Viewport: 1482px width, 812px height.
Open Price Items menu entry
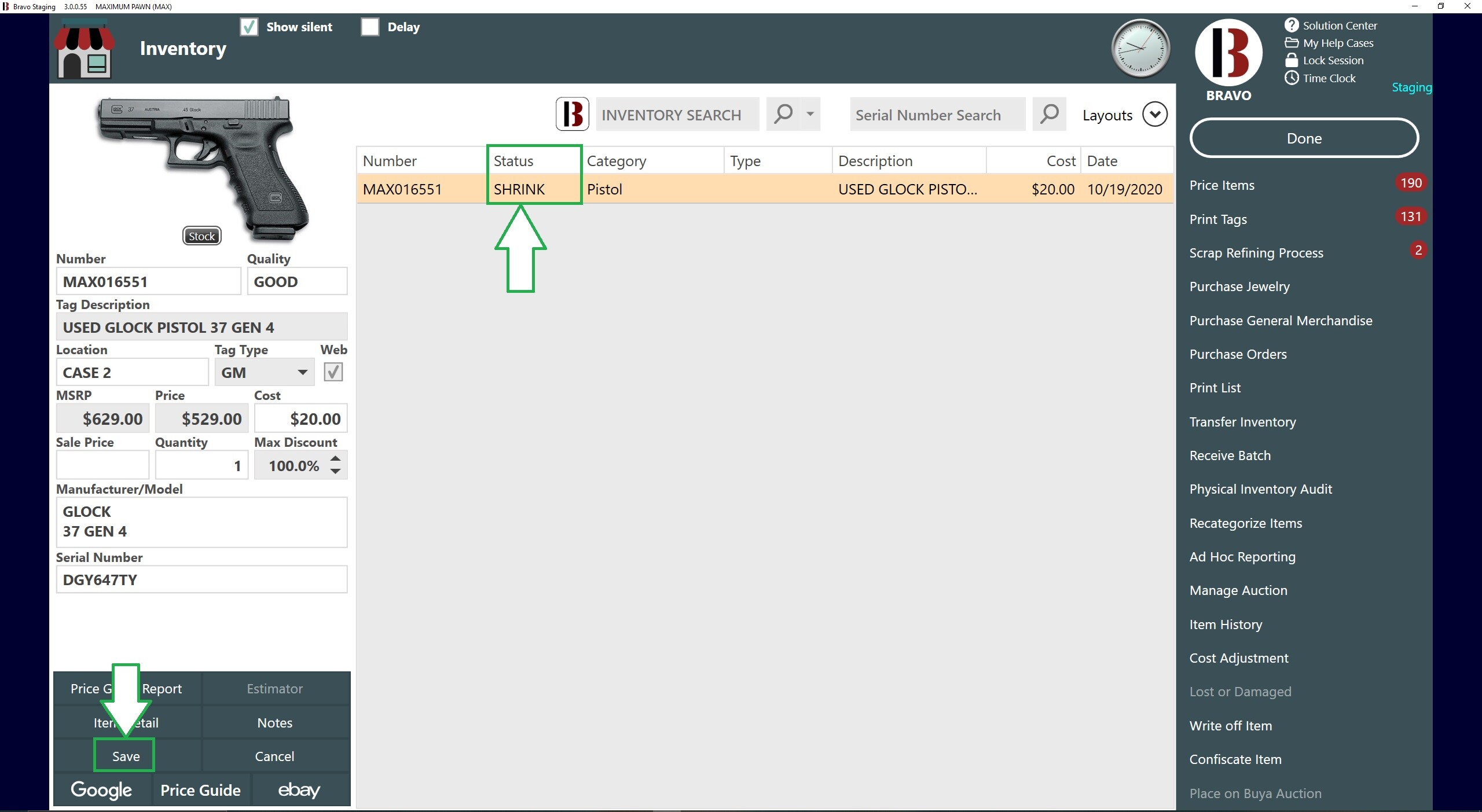(1221, 185)
